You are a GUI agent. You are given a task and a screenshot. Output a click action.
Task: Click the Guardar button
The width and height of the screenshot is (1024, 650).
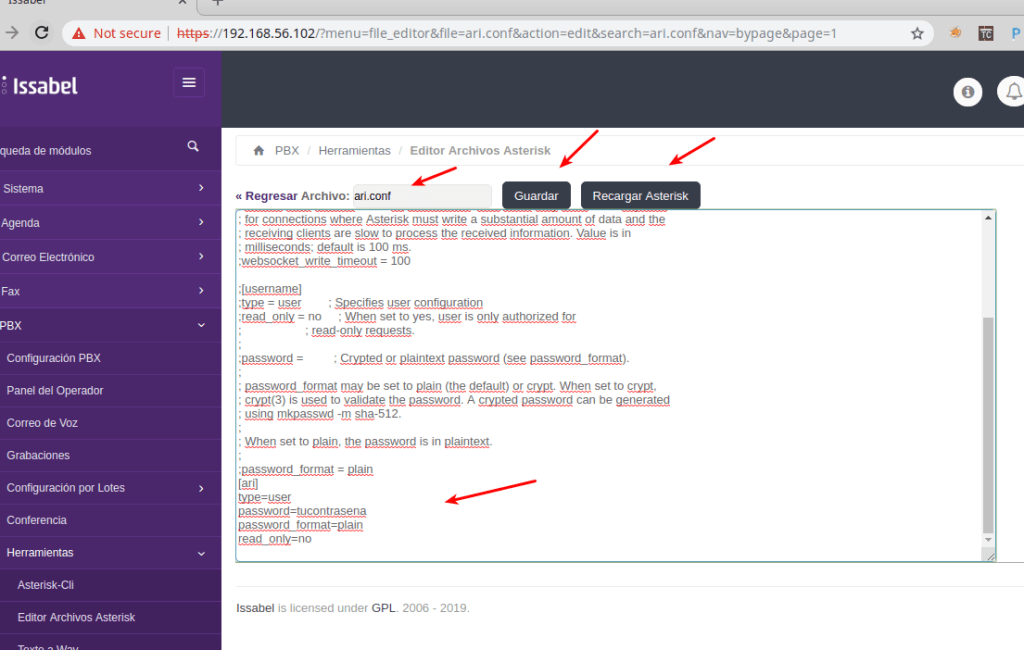pyautogui.click(x=536, y=195)
